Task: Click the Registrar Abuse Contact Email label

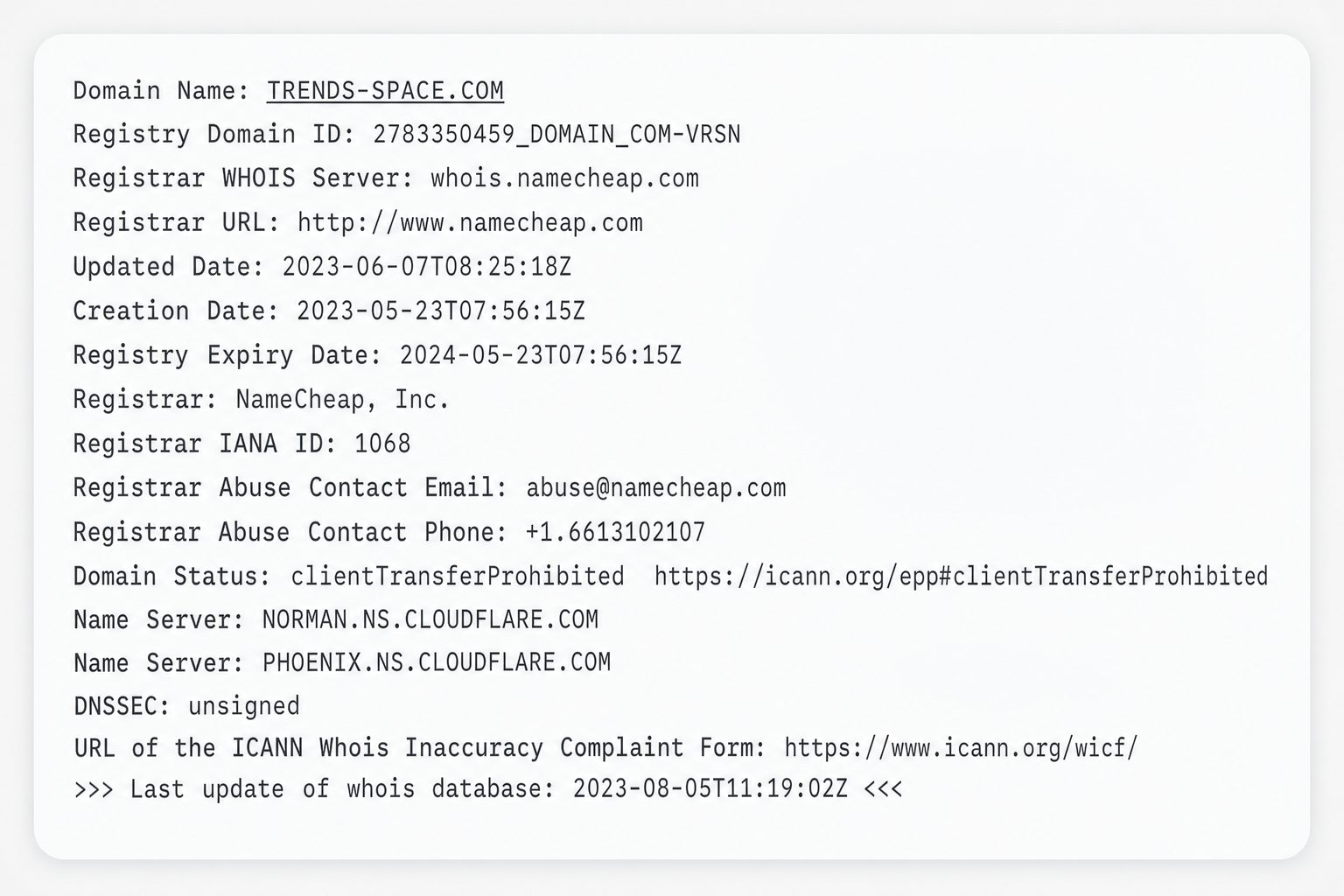Action: coord(290,488)
